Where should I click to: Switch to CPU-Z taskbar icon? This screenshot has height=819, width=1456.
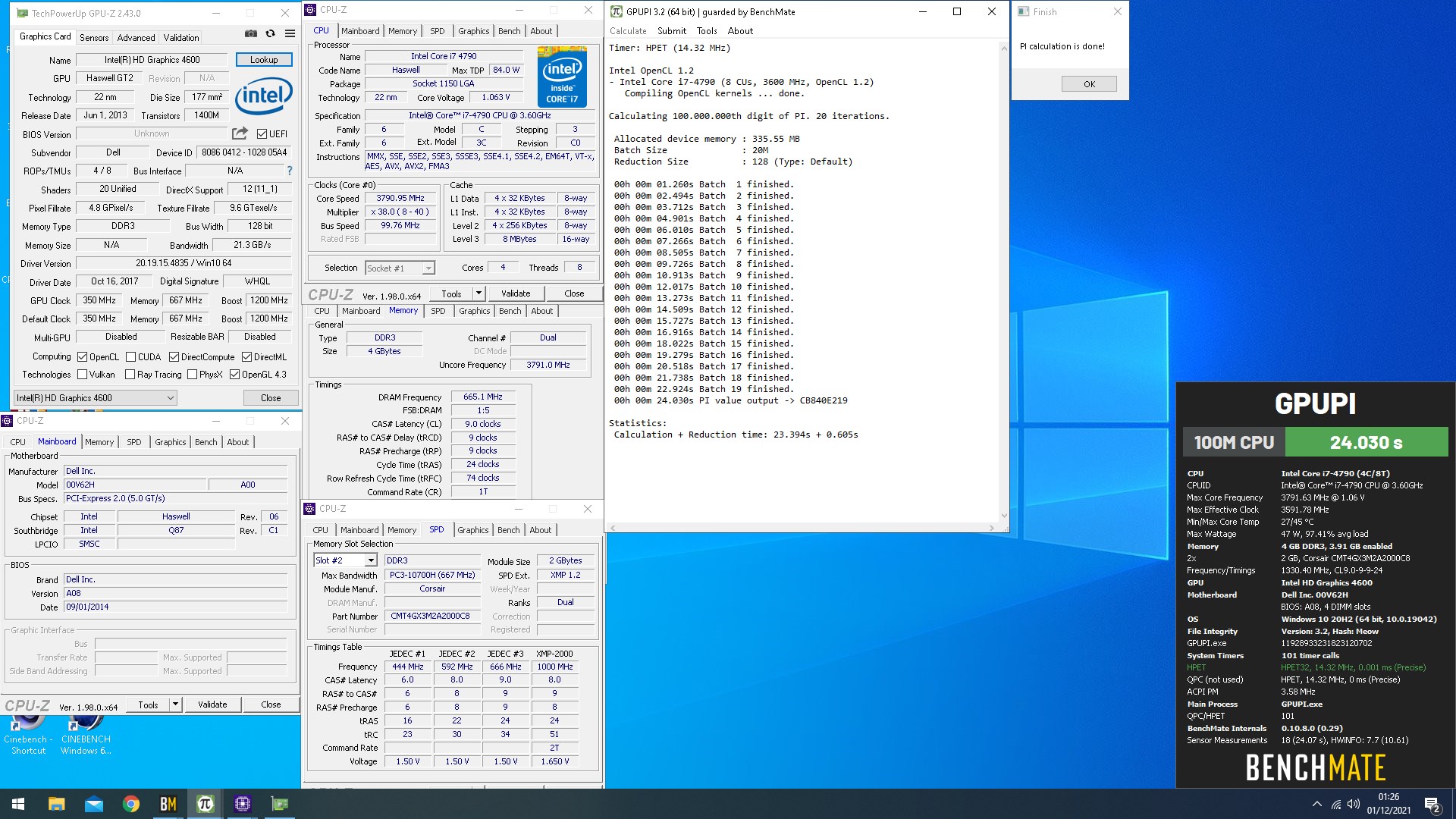point(243,804)
